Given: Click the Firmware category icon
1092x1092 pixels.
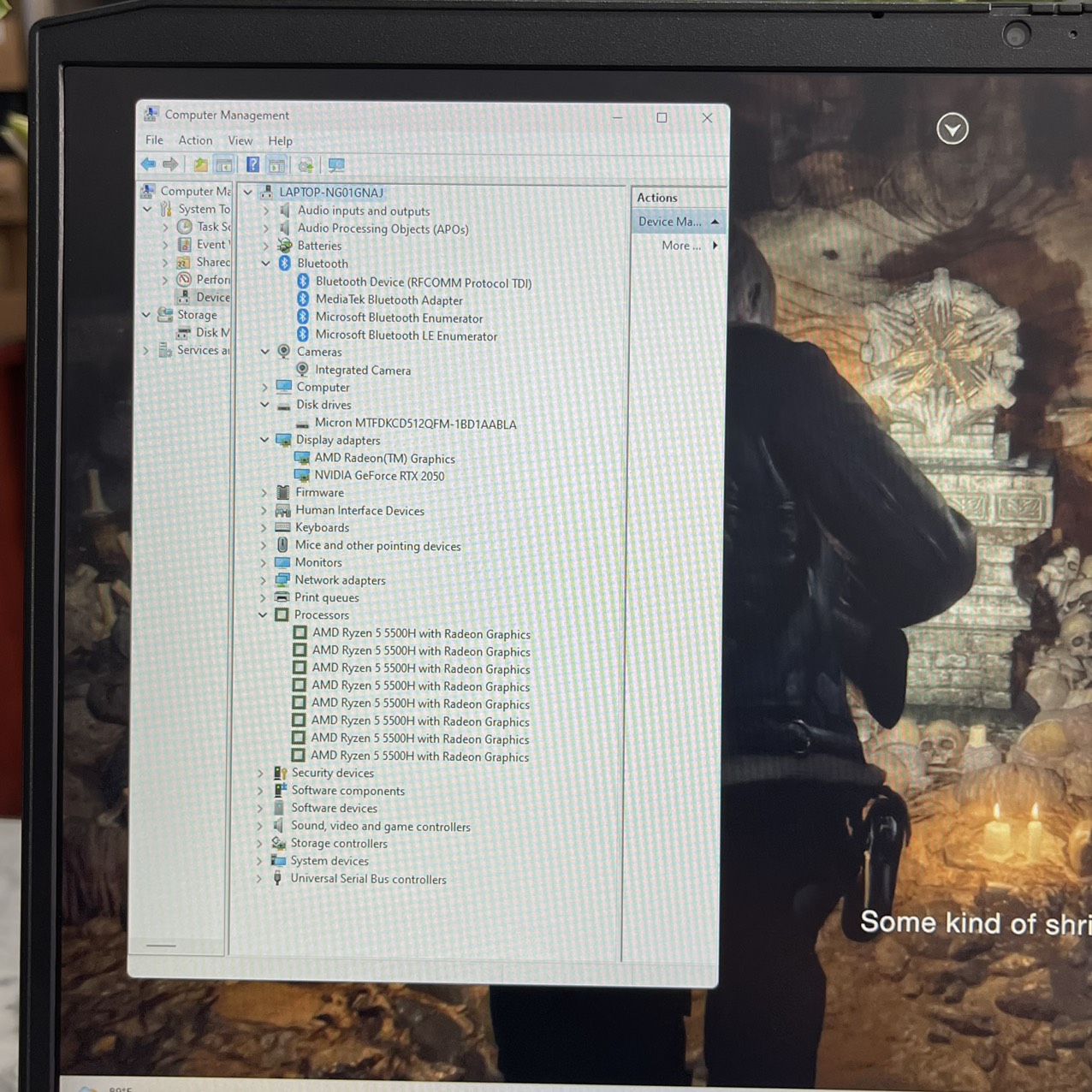Looking at the screenshot, I should coord(283,493).
